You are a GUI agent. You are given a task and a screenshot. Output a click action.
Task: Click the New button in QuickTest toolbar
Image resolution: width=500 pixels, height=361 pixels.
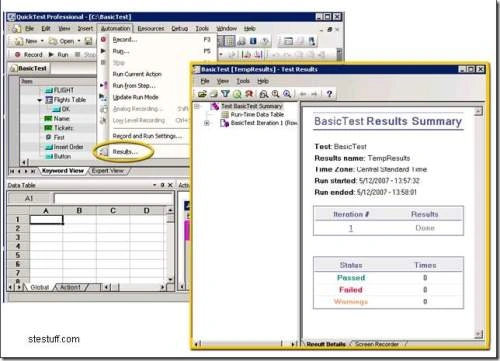27,41
